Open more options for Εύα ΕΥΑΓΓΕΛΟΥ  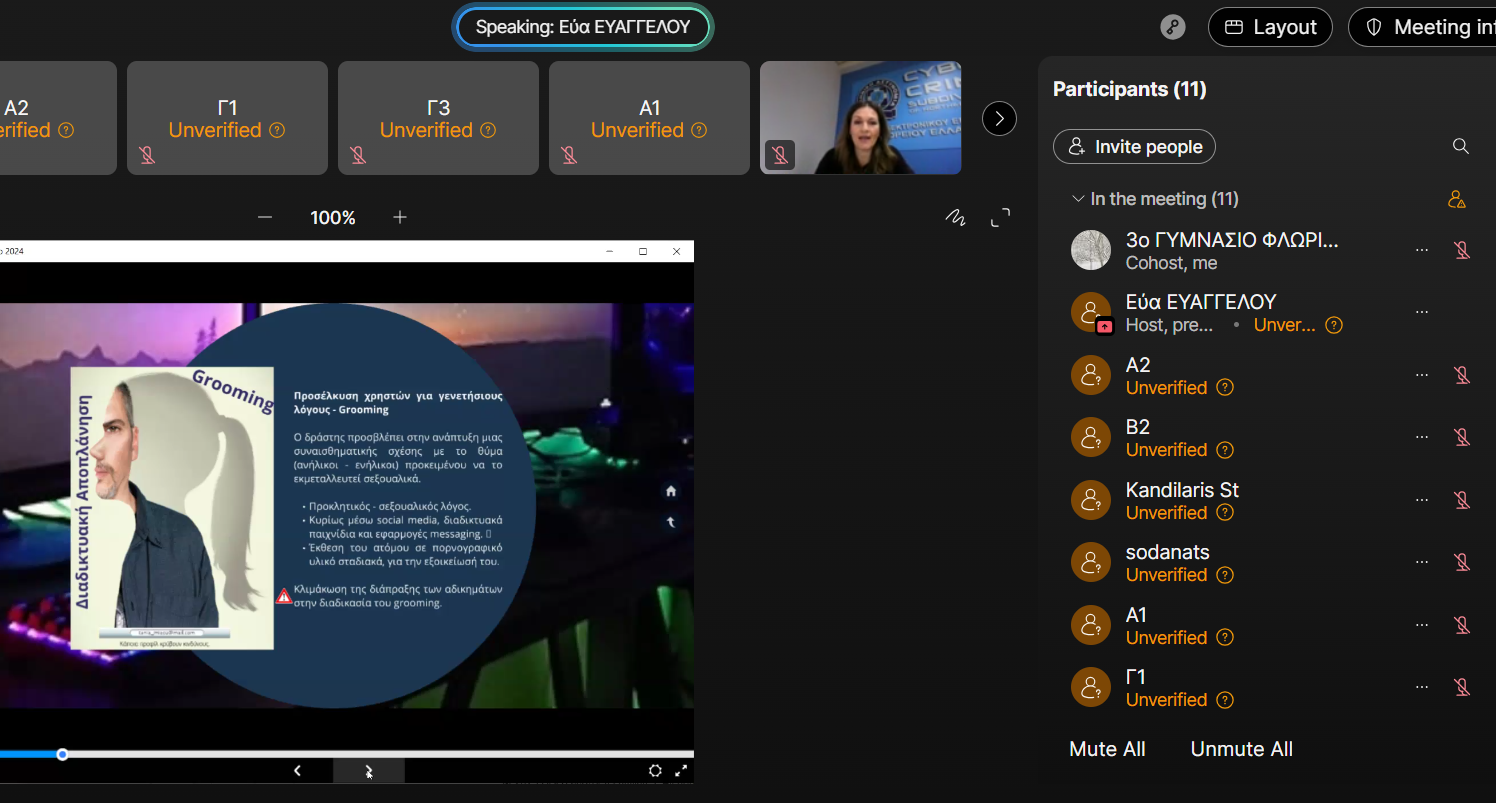(1422, 312)
